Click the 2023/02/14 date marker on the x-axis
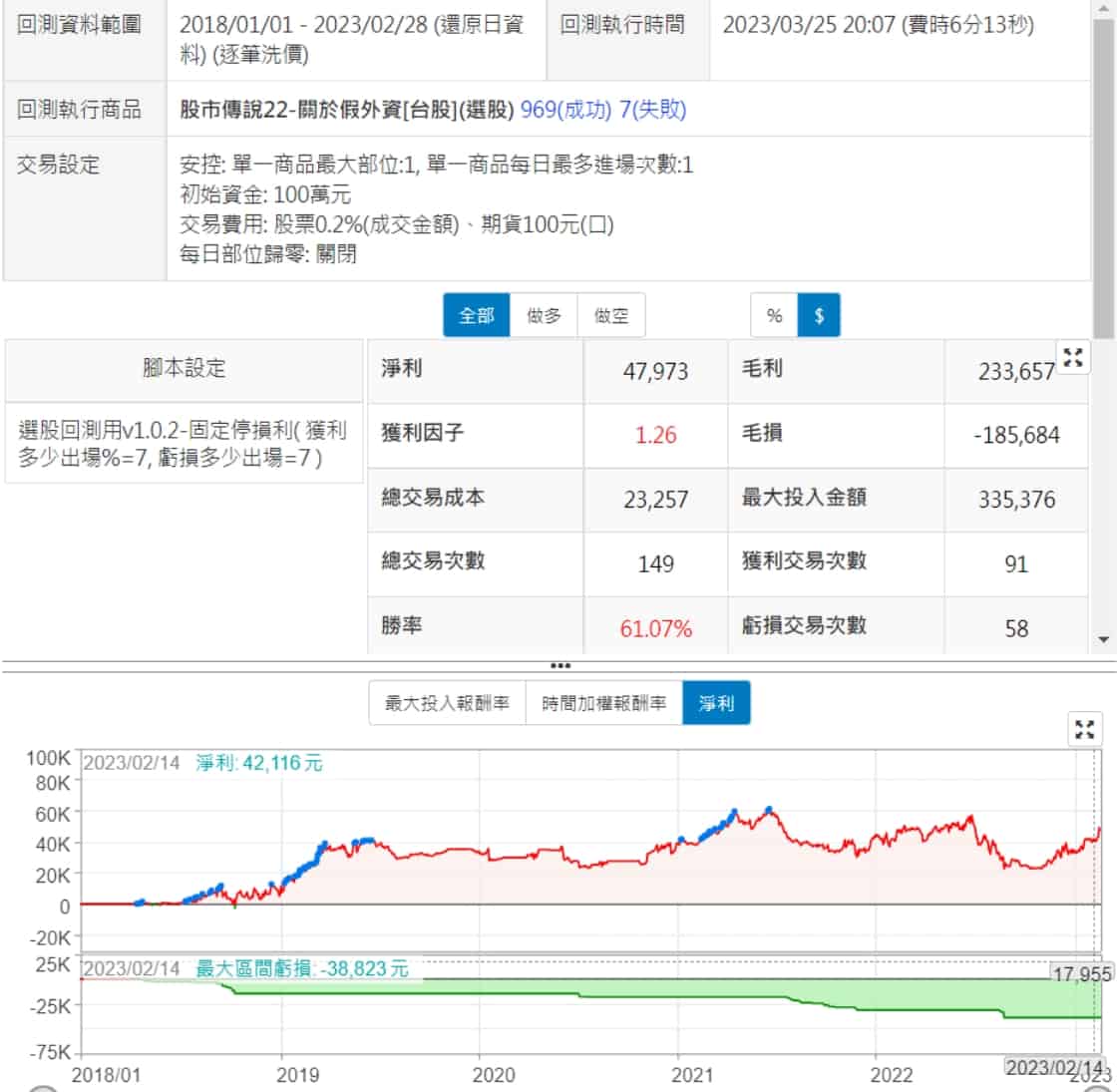This screenshot has width=1119, height=1092. (1053, 1067)
